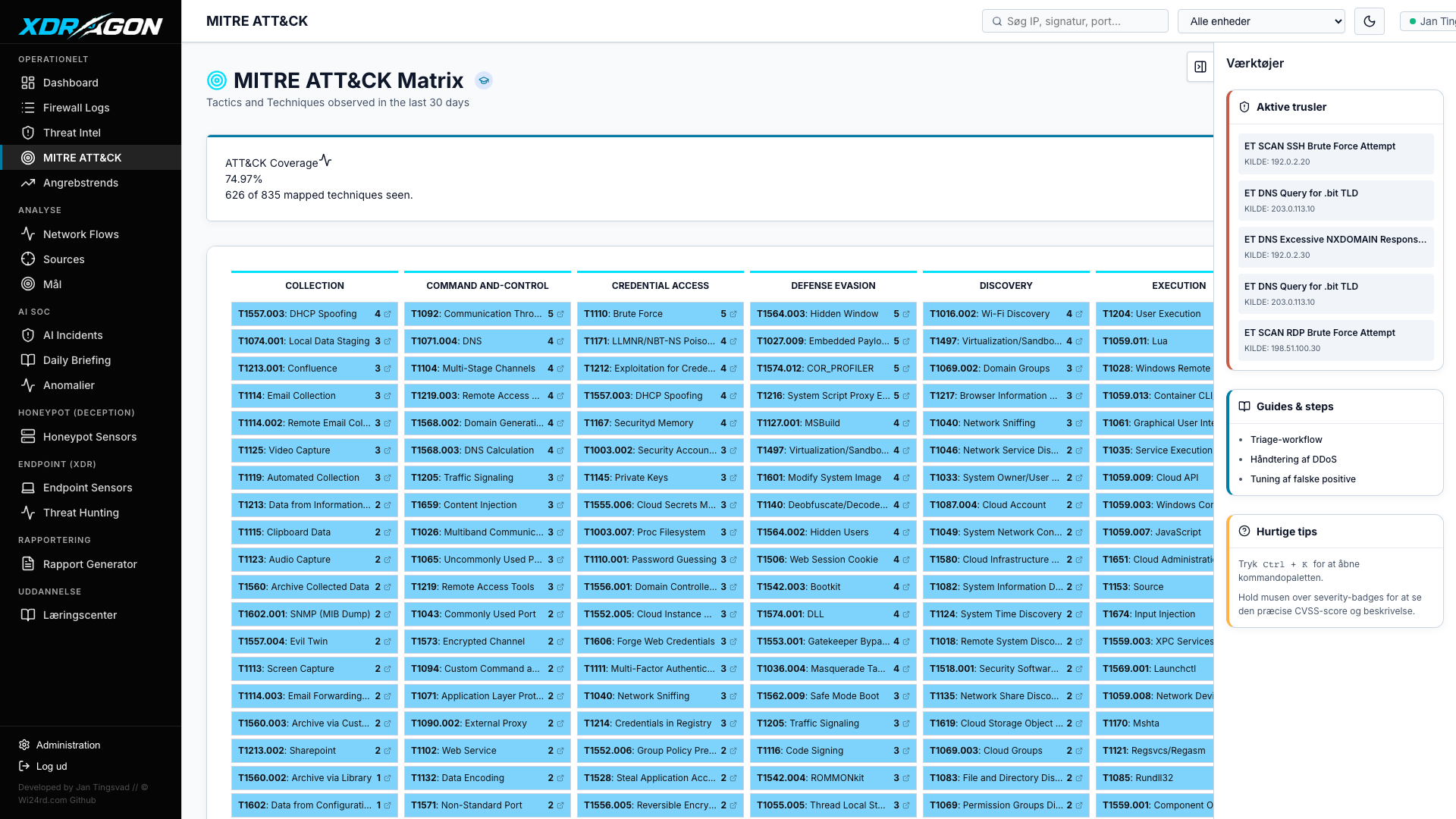This screenshot has width=1456, height=819.
Task: Click the T1573 Encrypted Channel technique
Action: coord(488,642)
